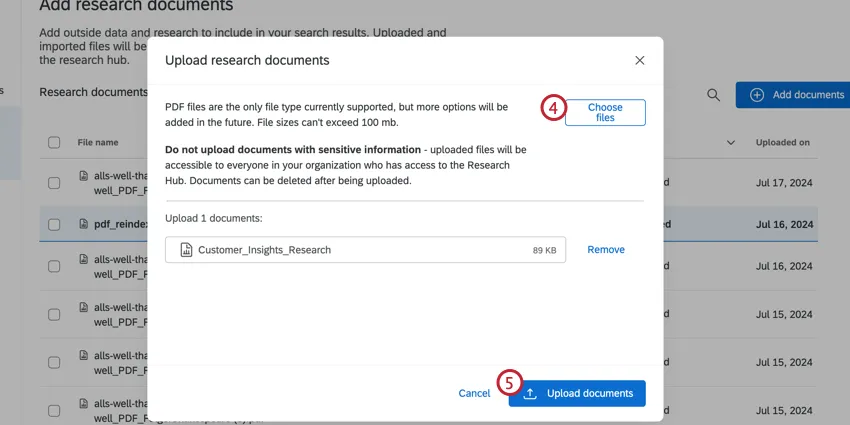Click the red step 5 marker badge
This screenshot has width=850, height=425.
[510, 383]
